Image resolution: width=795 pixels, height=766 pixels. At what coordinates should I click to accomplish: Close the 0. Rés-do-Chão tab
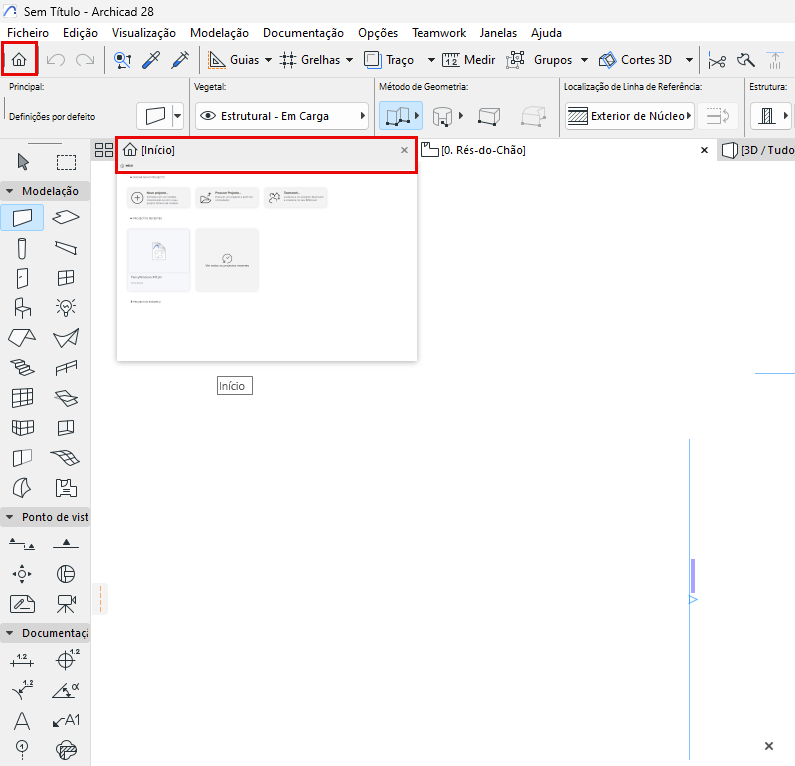click(704, 150)
